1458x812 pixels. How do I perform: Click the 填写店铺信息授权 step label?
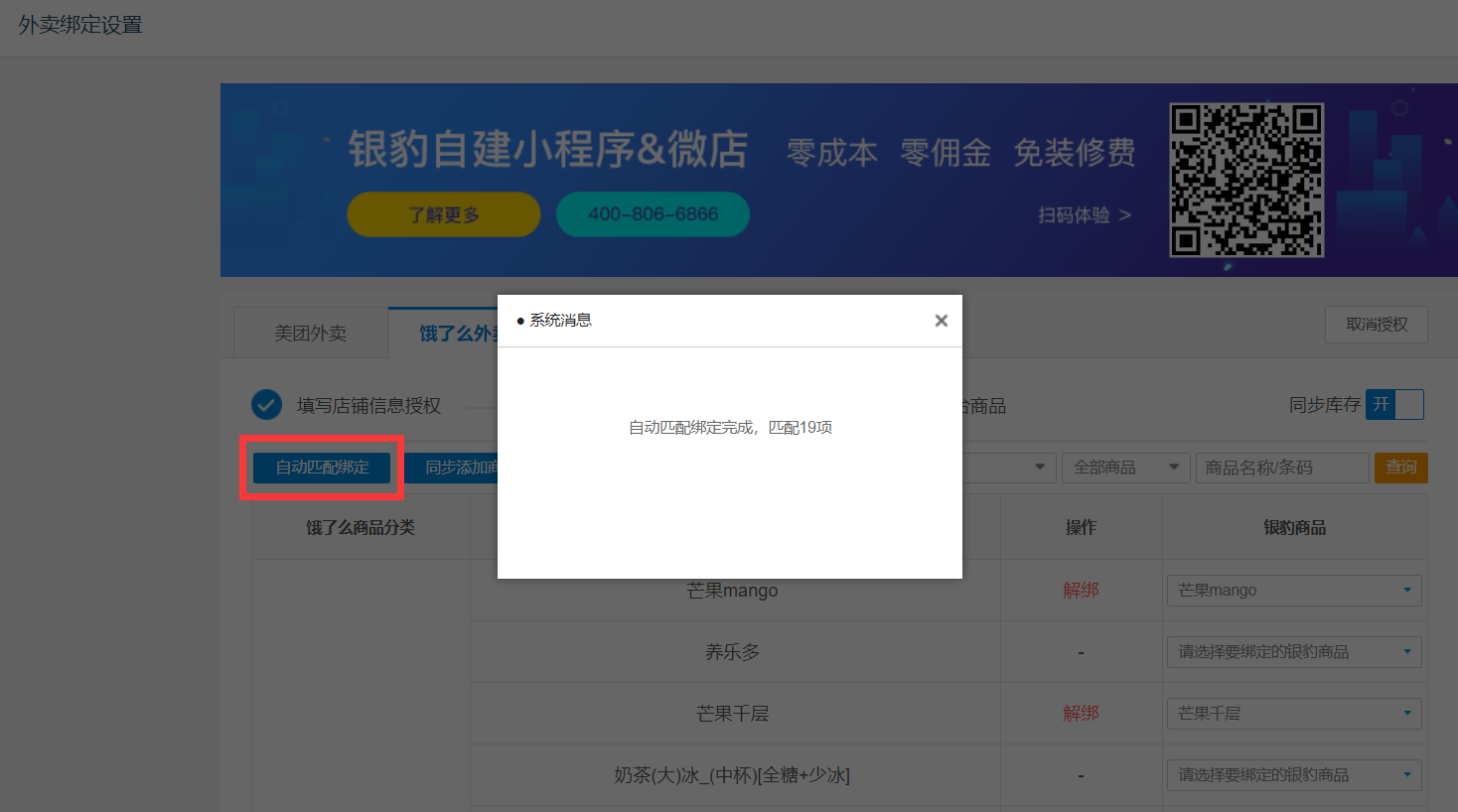[368, 406]
